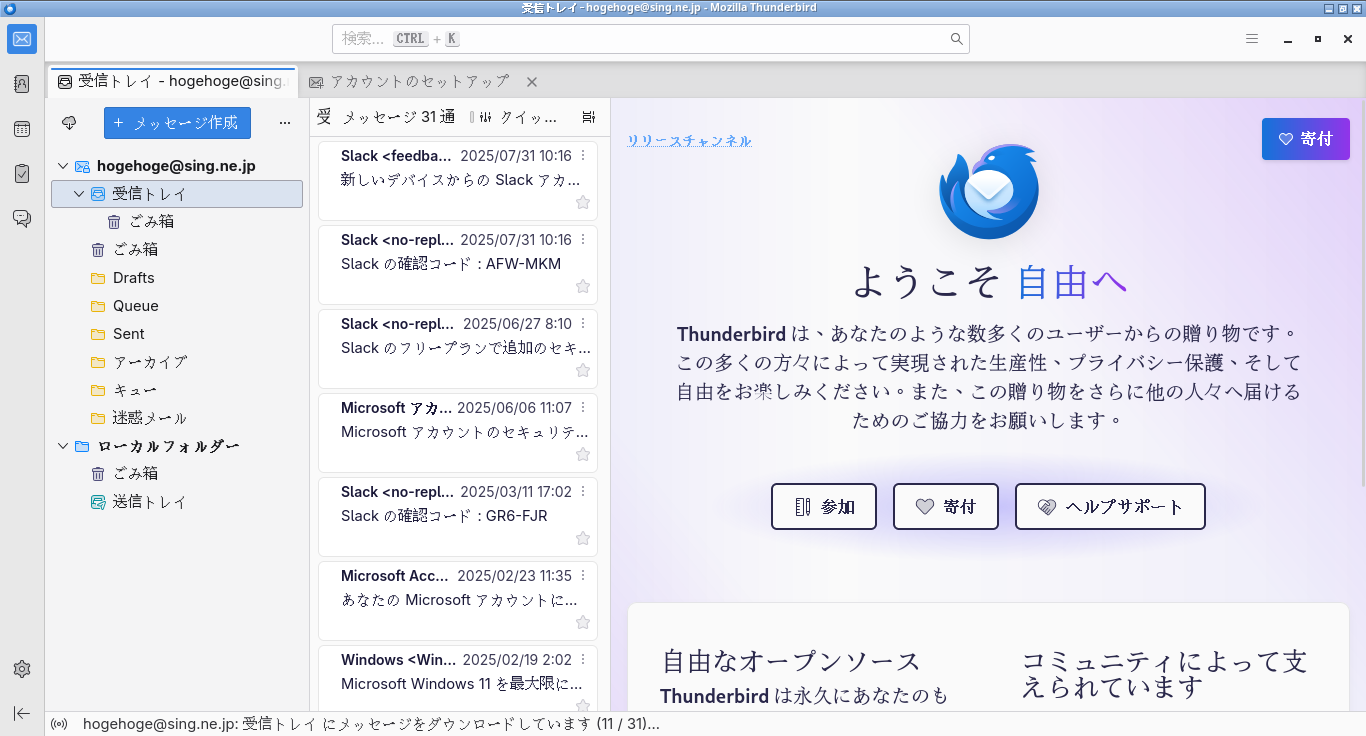Open the Calendar space
Image resolution: width=1366 pixels, height=736 pixels.
pyautogui.click(x=22, y=129)
